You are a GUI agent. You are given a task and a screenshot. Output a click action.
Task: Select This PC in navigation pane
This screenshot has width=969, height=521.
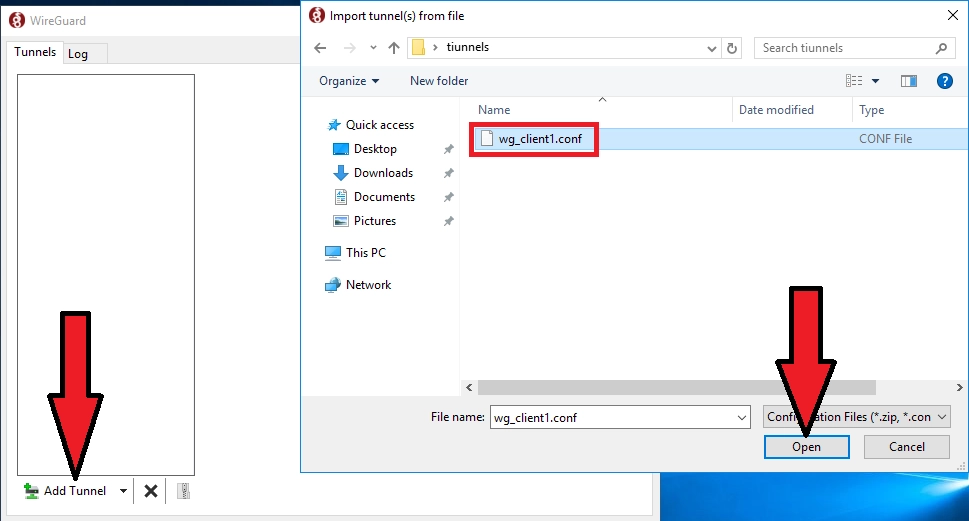coord(365,253)
